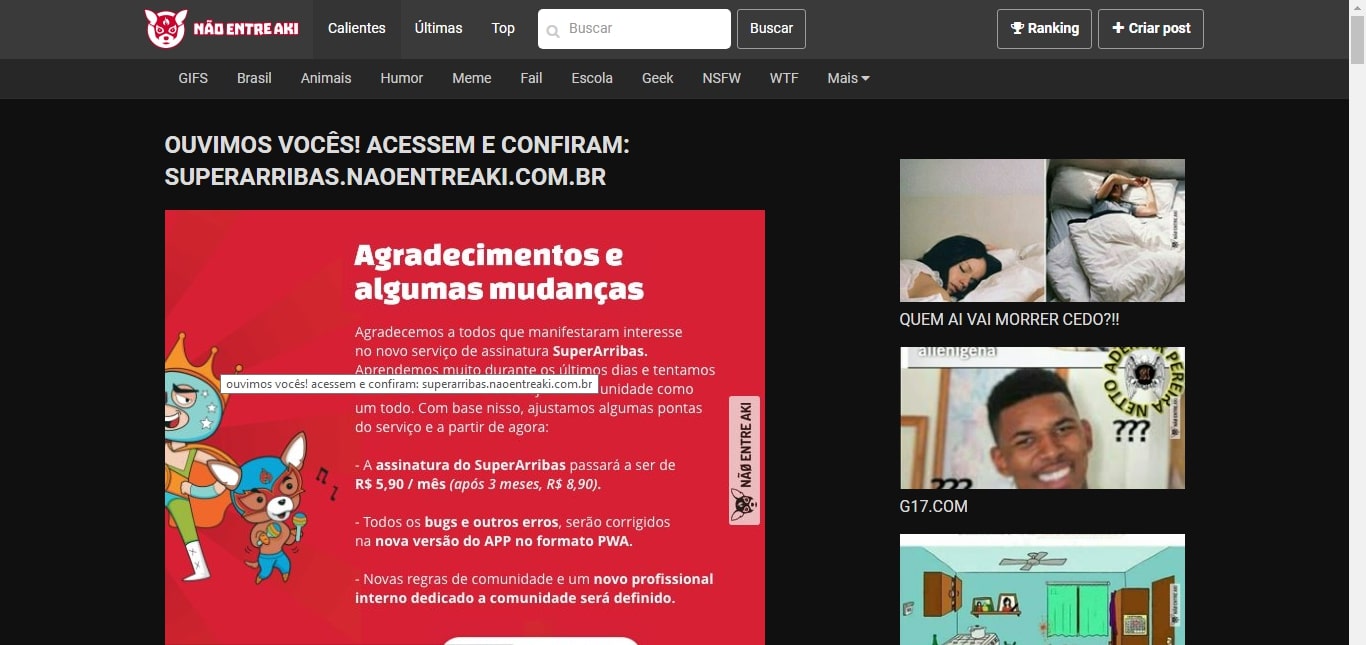Open the Top tab

click(x=503, y=28)
